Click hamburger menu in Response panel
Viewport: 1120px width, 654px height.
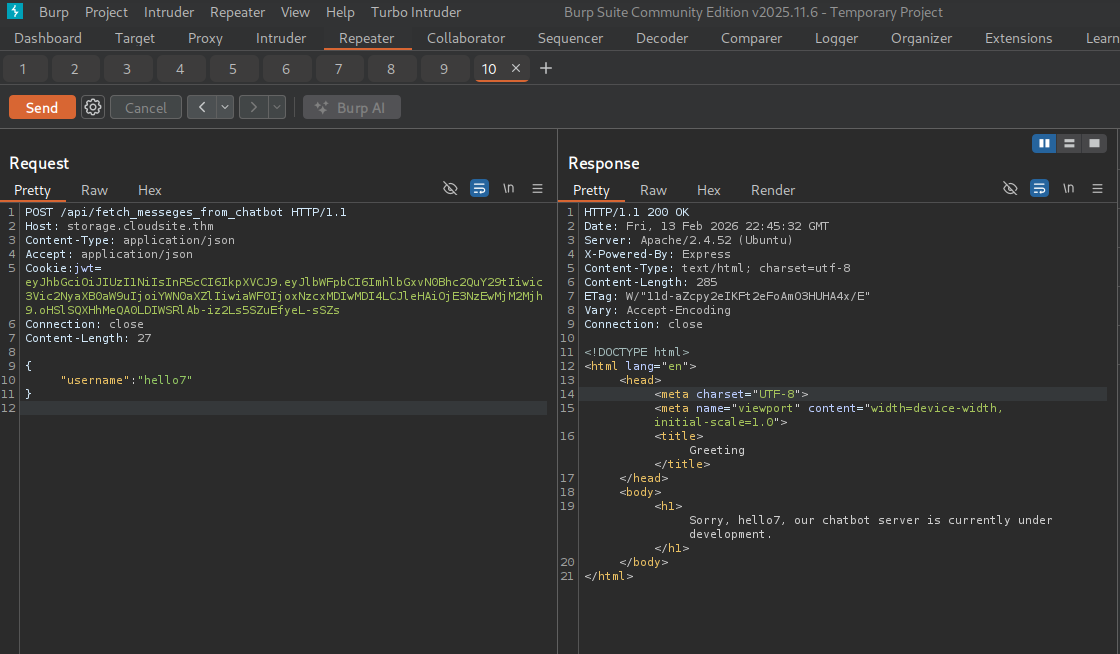click(x=1097, y=189)
